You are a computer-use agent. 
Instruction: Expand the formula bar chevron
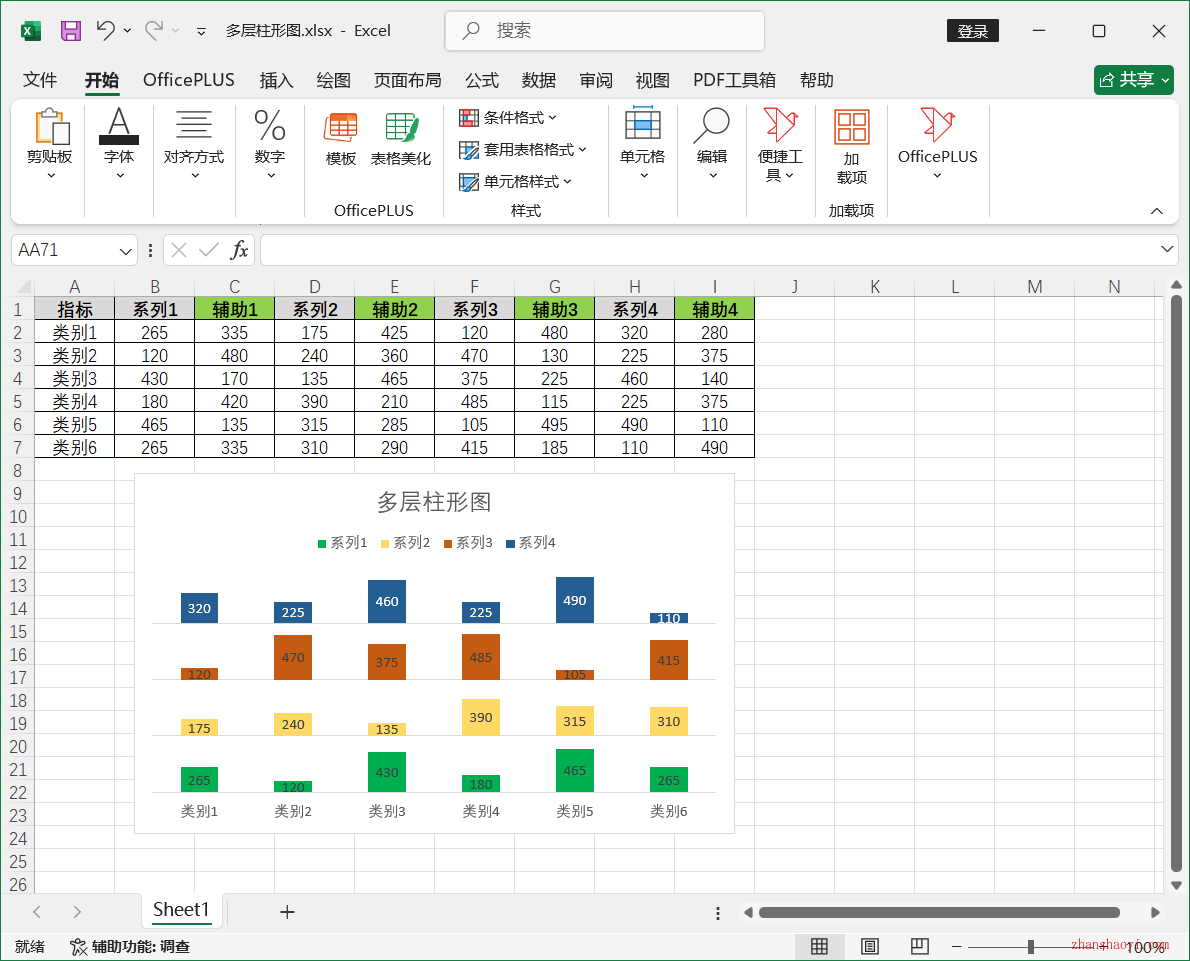1167,249
